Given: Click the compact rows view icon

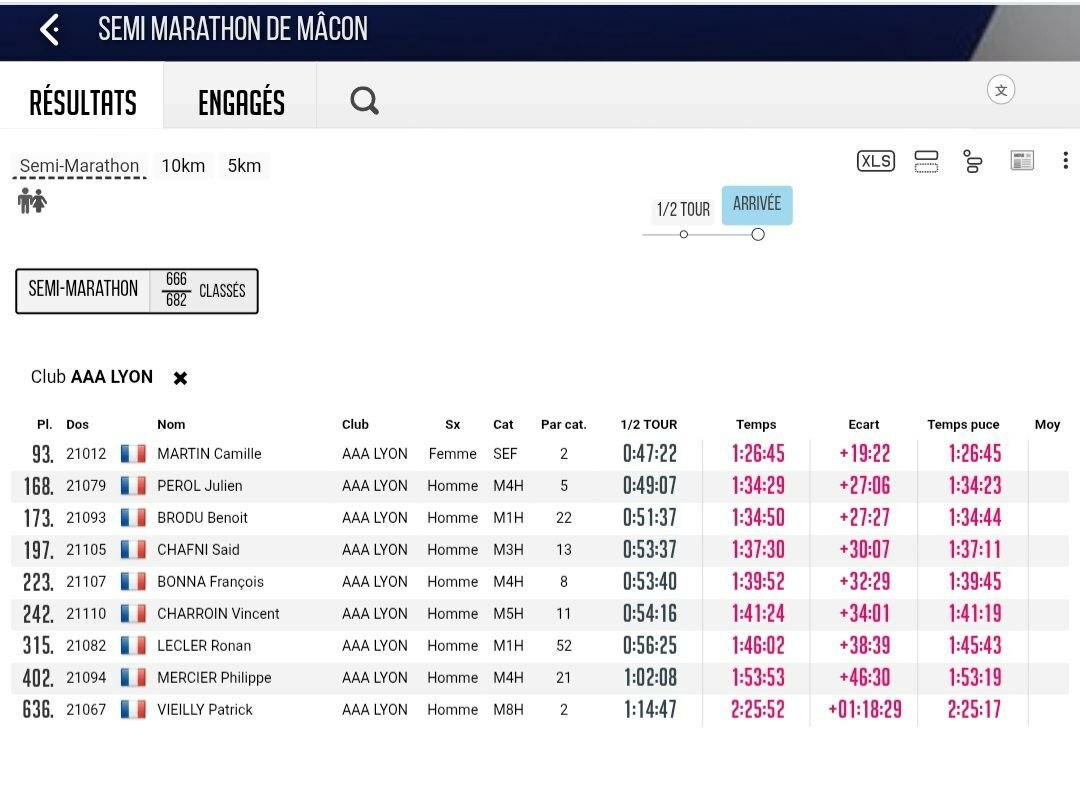Looking at the screenshot, I should tap(926, 162).
